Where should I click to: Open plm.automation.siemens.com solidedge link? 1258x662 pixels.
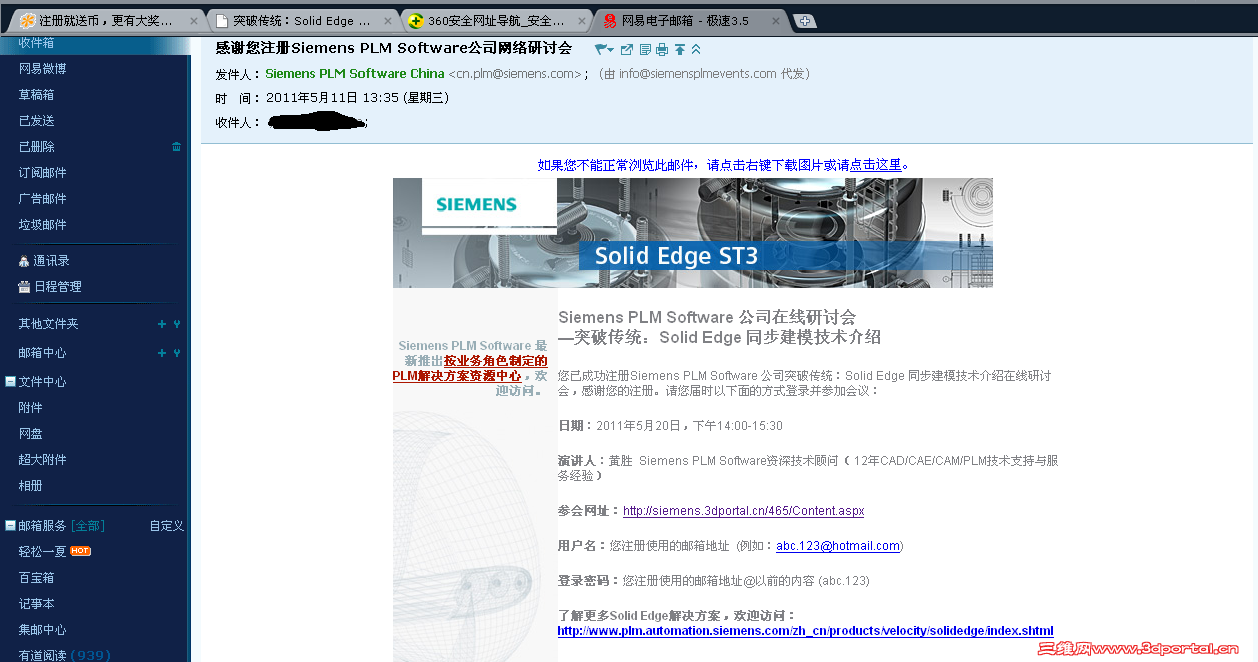coord(805,631)
